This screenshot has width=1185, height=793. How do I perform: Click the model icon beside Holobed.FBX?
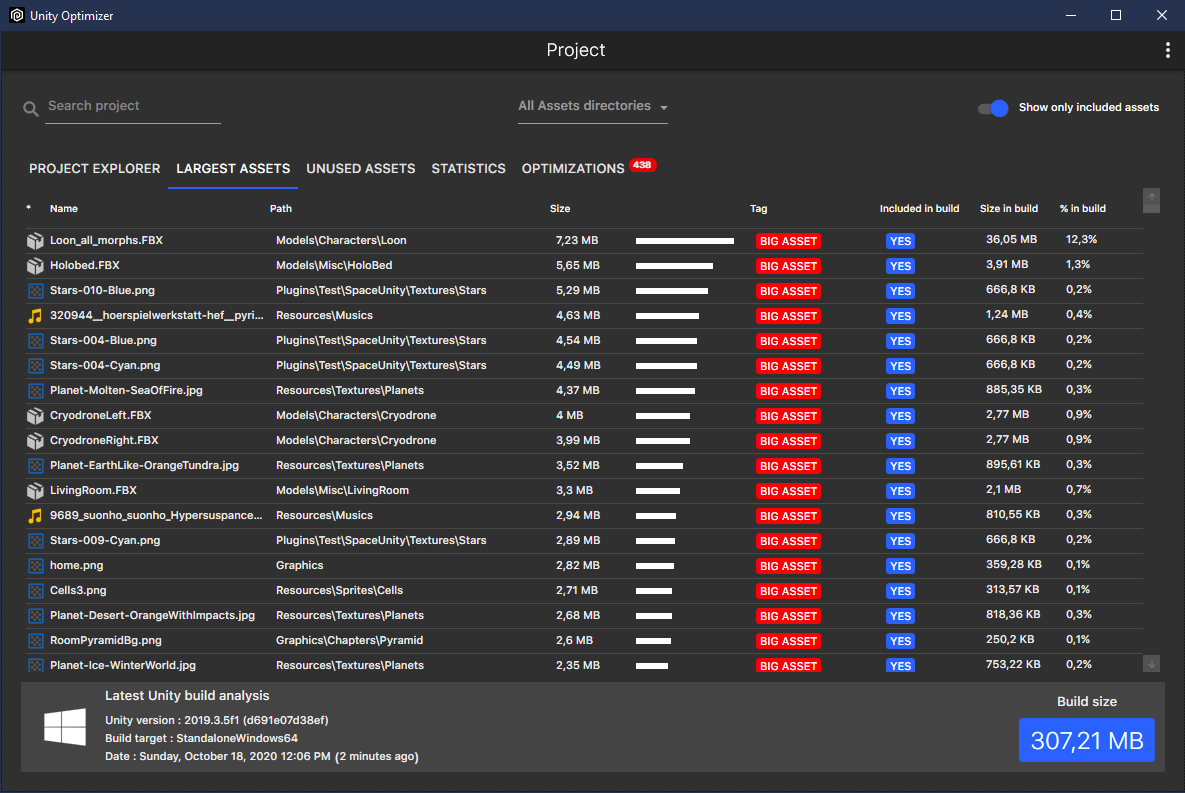pos(35,265)
